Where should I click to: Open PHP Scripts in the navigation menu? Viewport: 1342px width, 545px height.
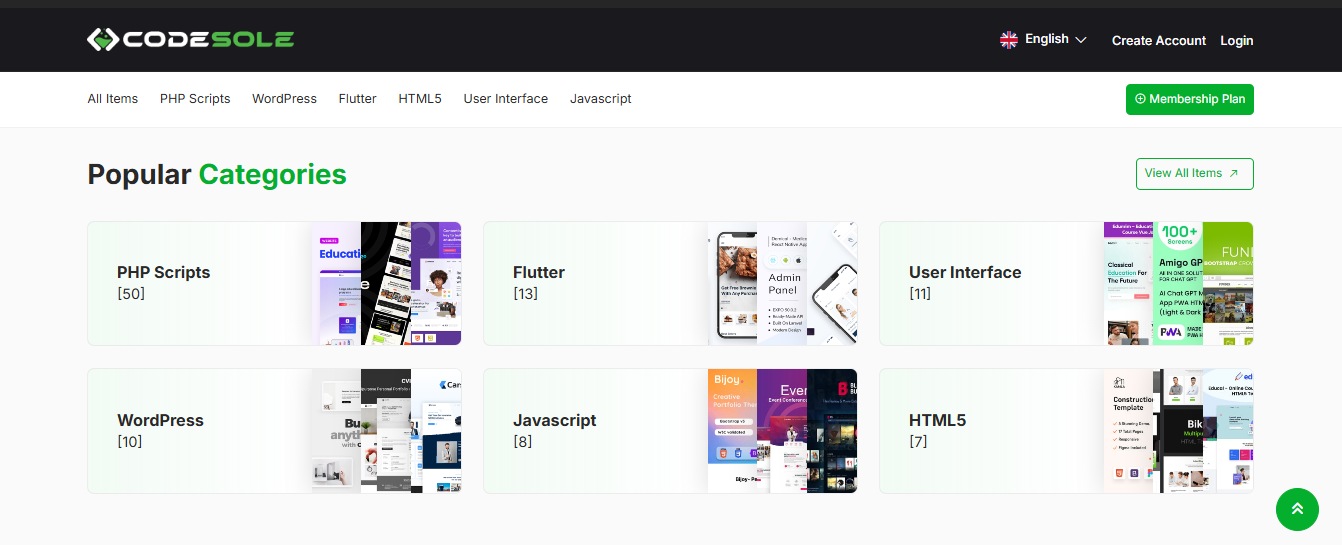195,99
